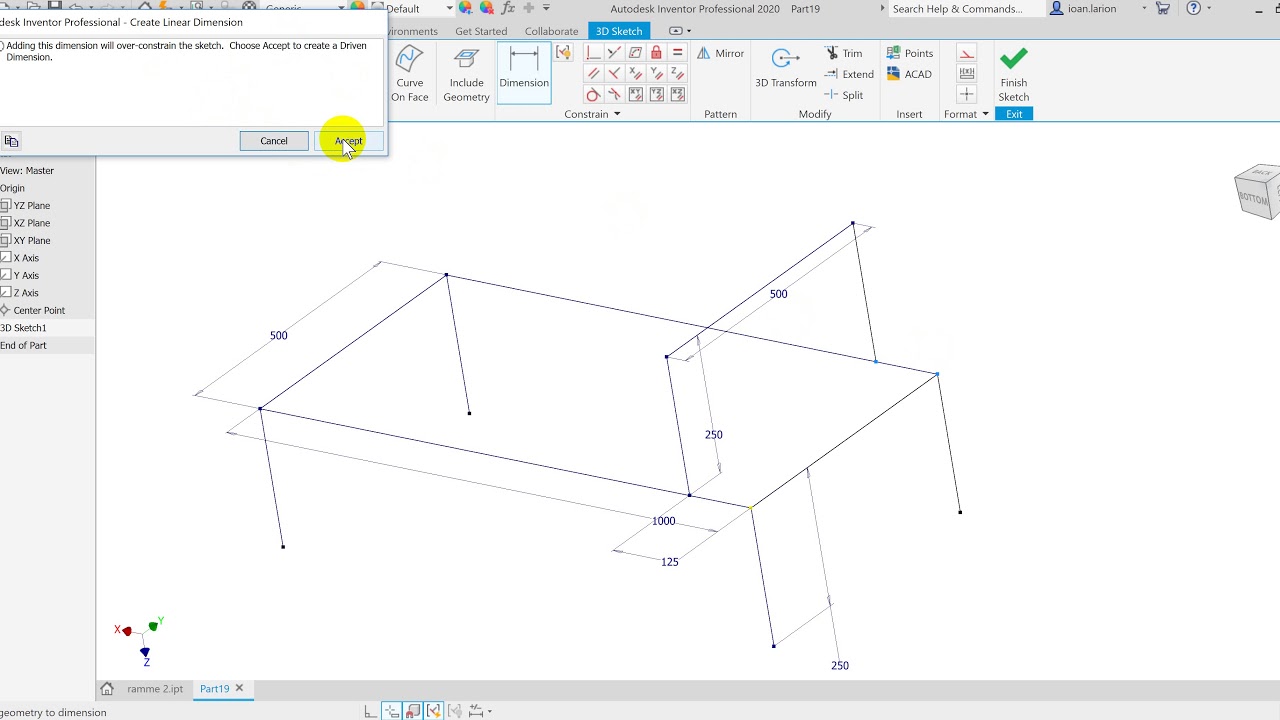
Task: Open the ViewCube in the canvas corner
Action: tap(1258, 190)
